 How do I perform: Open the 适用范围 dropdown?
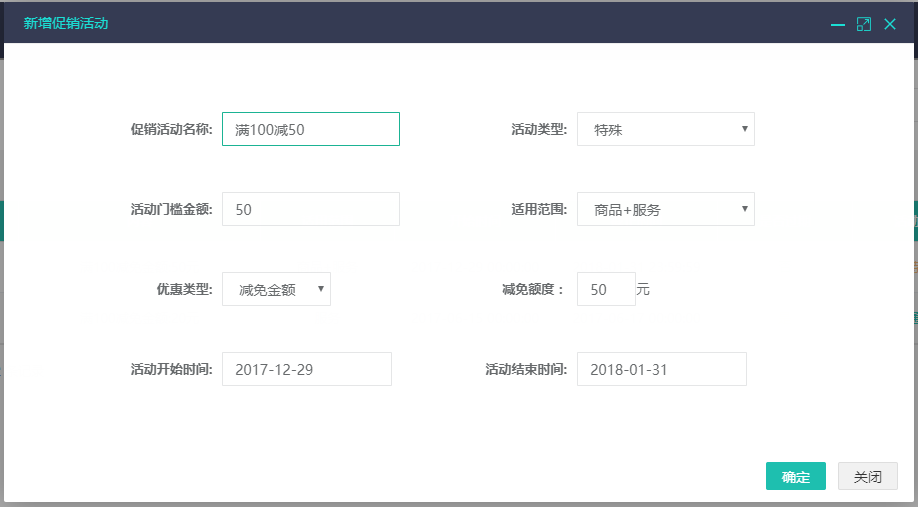coord(666,209)
